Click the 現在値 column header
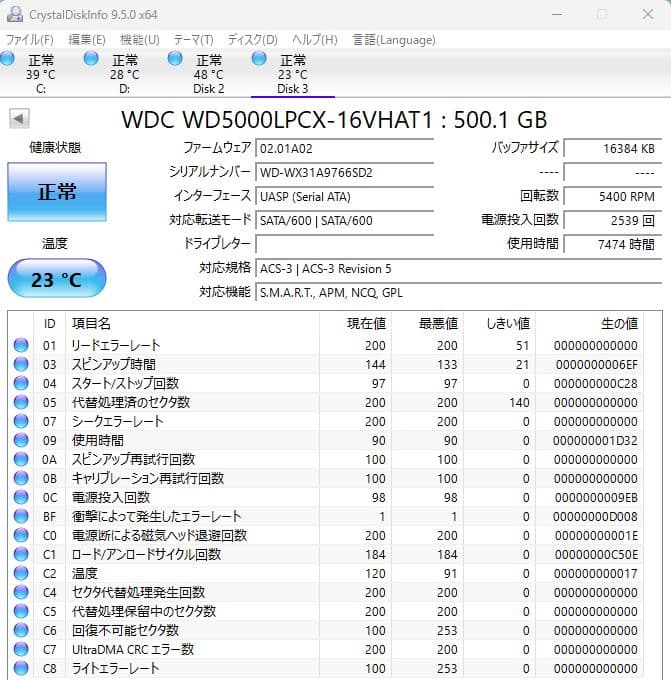This screenshot has height=680, width=671. [356, 324]
